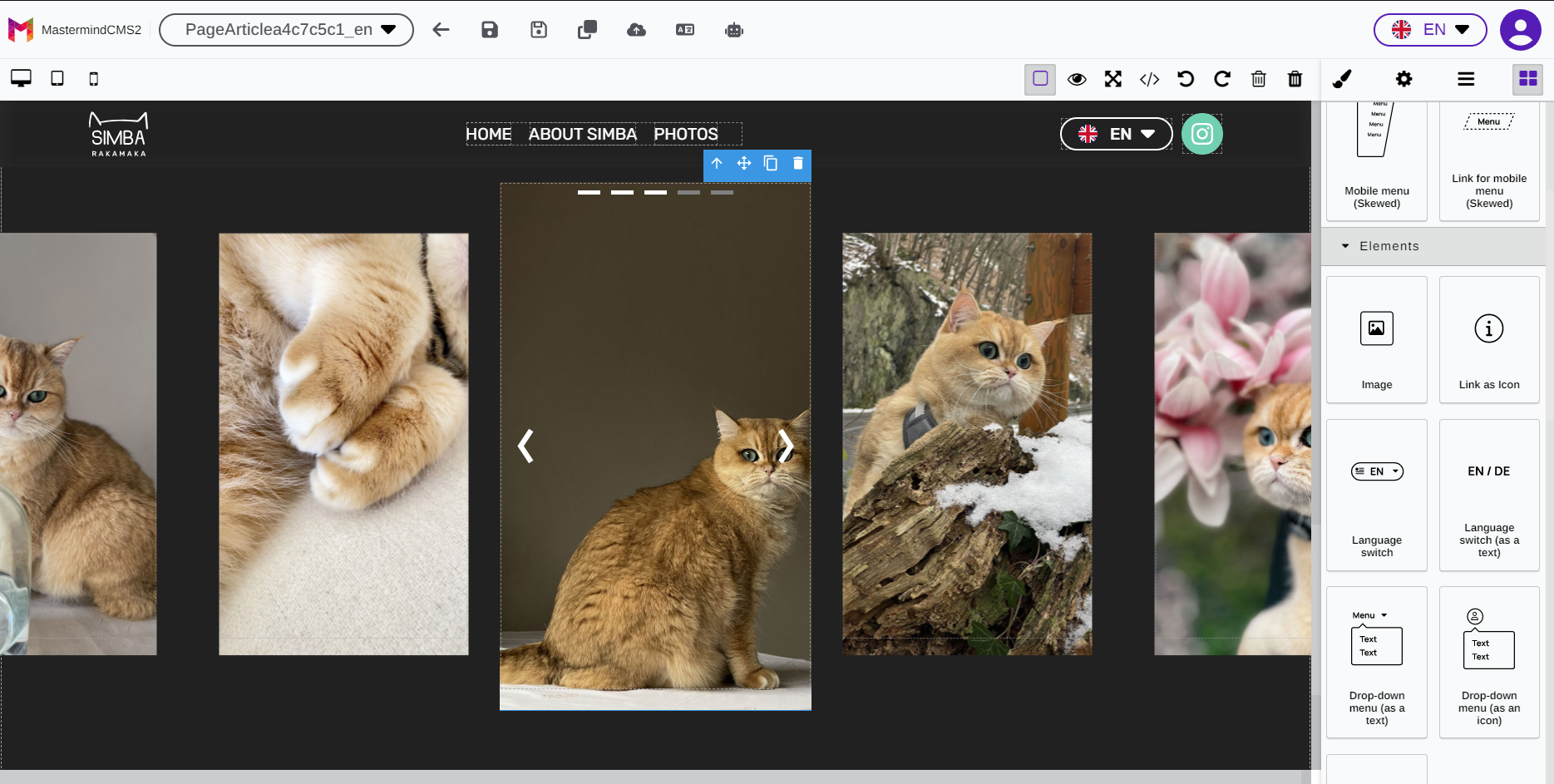The height and width of the screenshot is (784, 1554).
Task: Click the cat on snowy log photo
Action: tap(967, 444)
